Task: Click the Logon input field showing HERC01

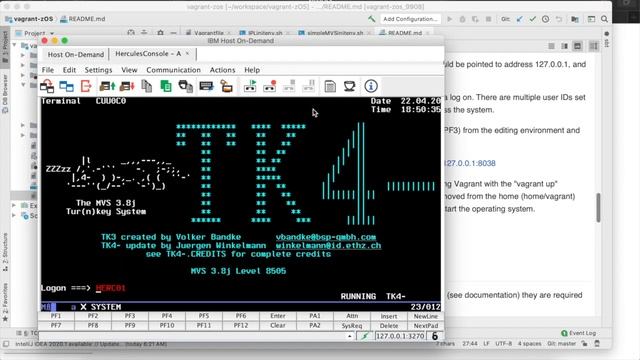Action: point(111,288)
